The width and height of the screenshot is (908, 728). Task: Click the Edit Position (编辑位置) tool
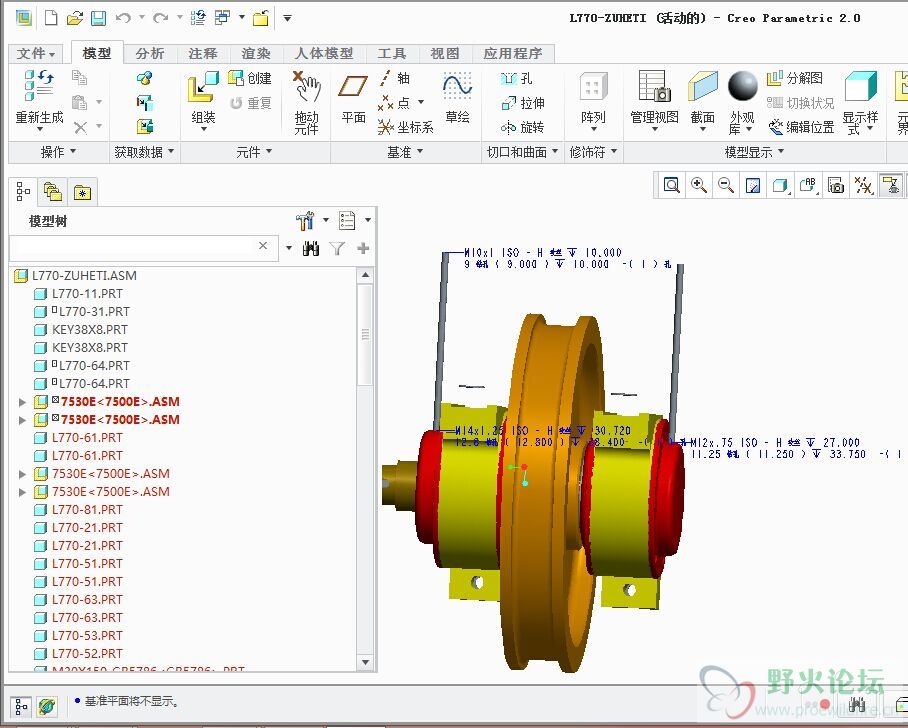[x=801, y=127]
